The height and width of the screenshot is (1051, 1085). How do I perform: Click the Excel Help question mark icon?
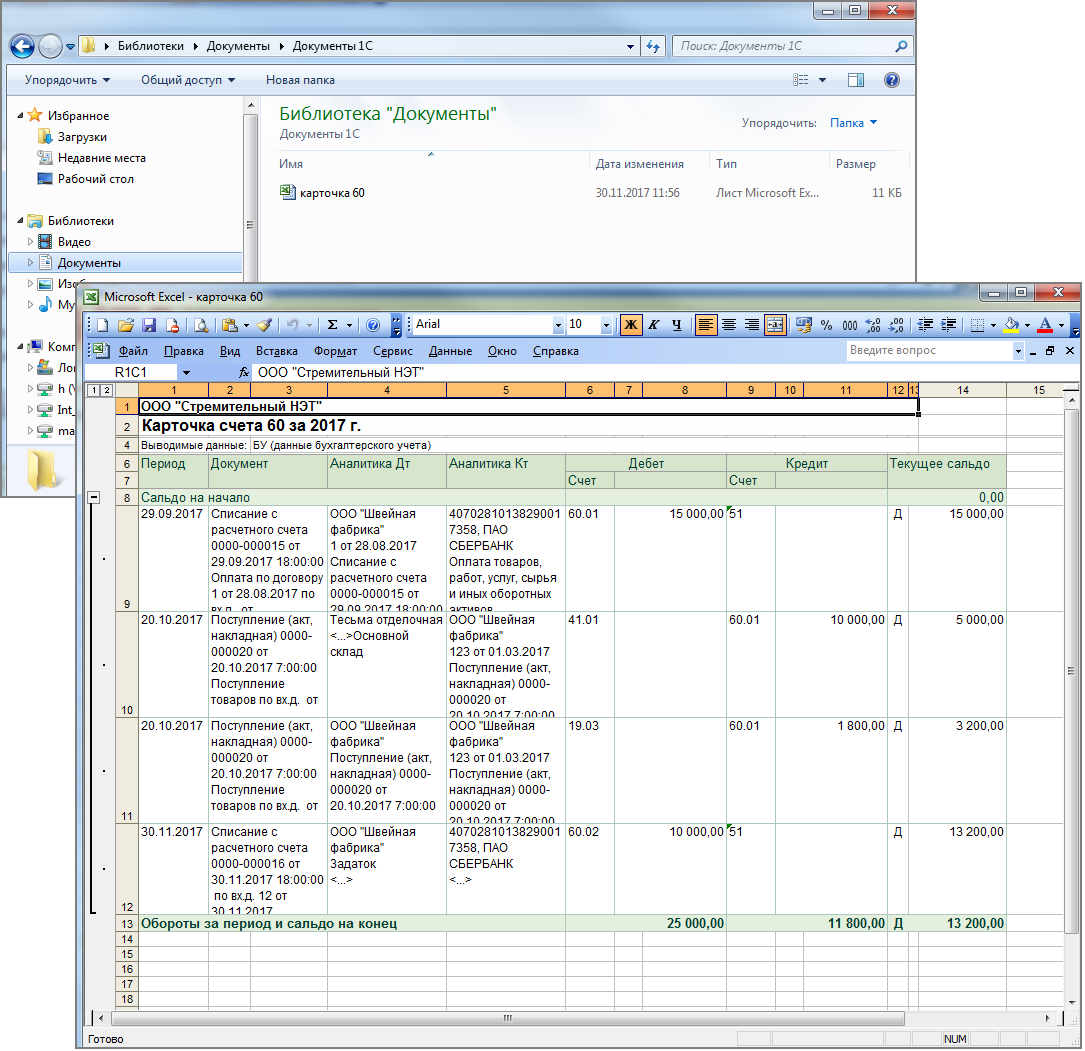(373, 325)
